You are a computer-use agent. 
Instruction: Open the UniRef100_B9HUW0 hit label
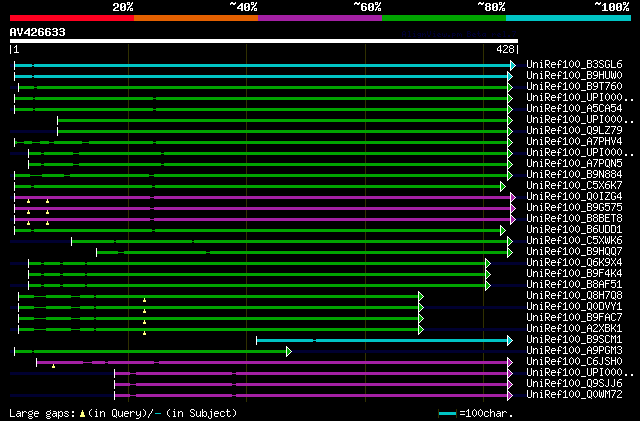pyautogui.click(x=574, y=76)
